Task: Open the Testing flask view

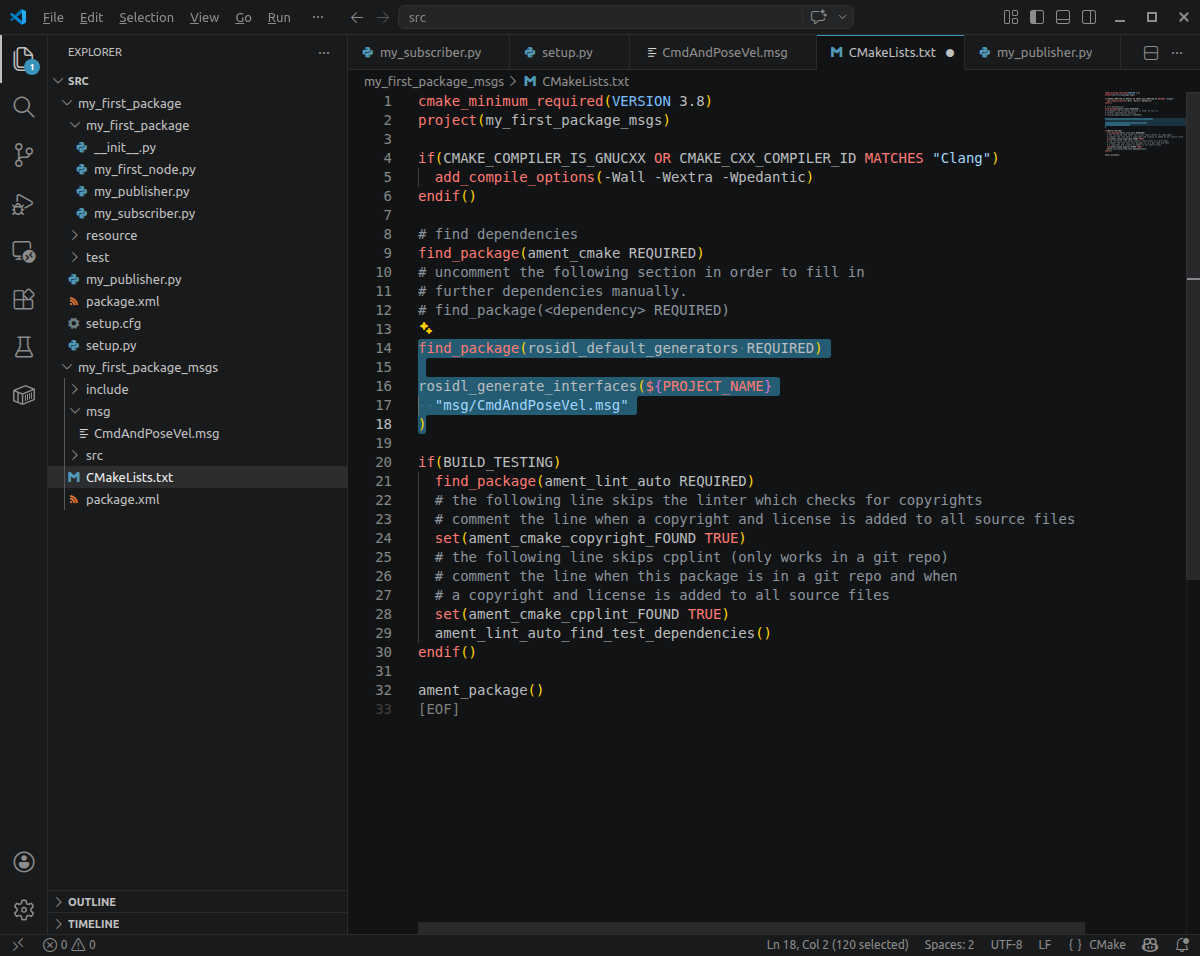Action: click(x=24, y=347)
